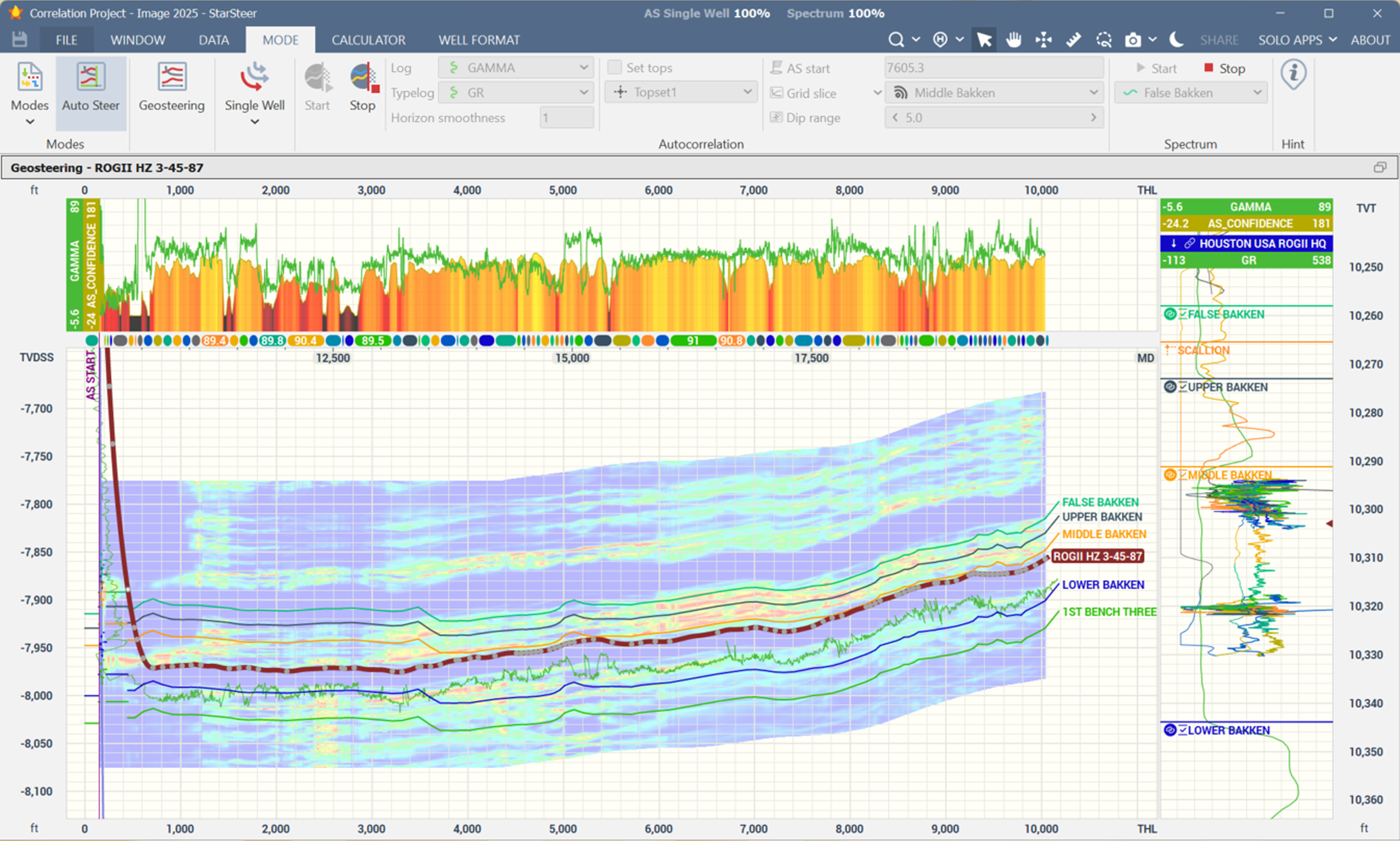Image resolution: width=1400 pixels, height=841 pixels.
Task: Toggle FALSE BAKKEN top checkbox in typelog
Action: point(1183,314)
